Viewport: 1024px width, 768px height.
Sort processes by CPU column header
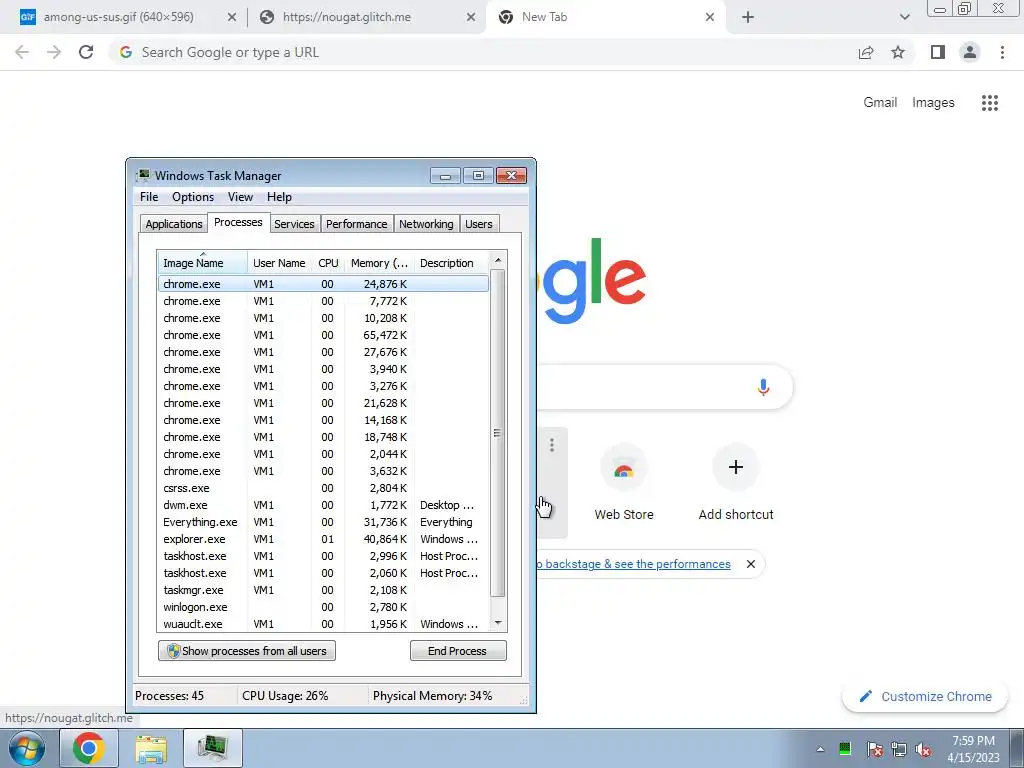tap(328, 263)
